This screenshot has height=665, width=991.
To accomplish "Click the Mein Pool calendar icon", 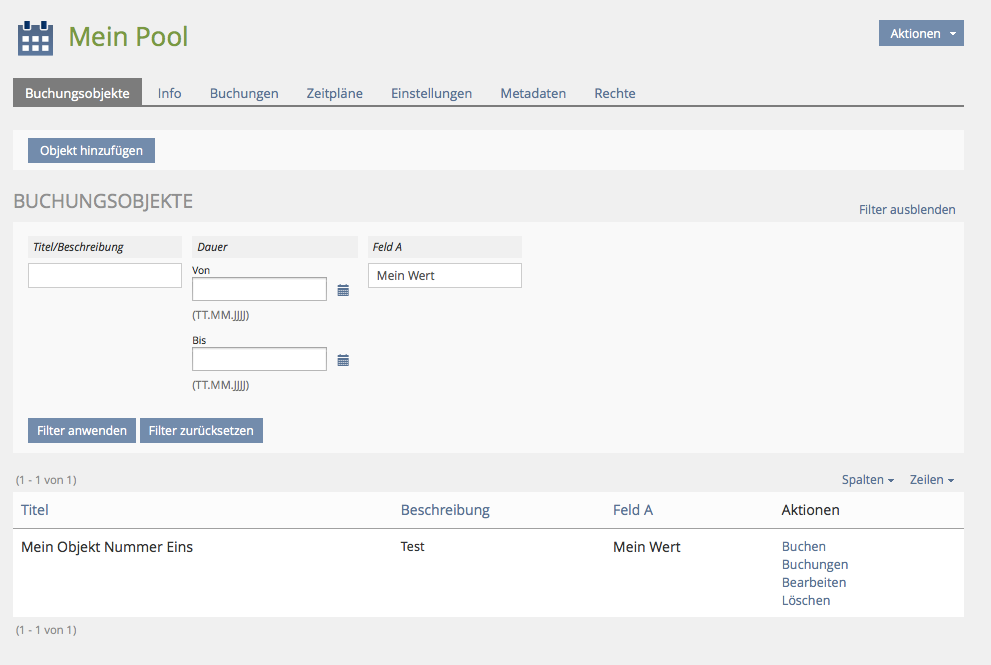I will point(36,37).
